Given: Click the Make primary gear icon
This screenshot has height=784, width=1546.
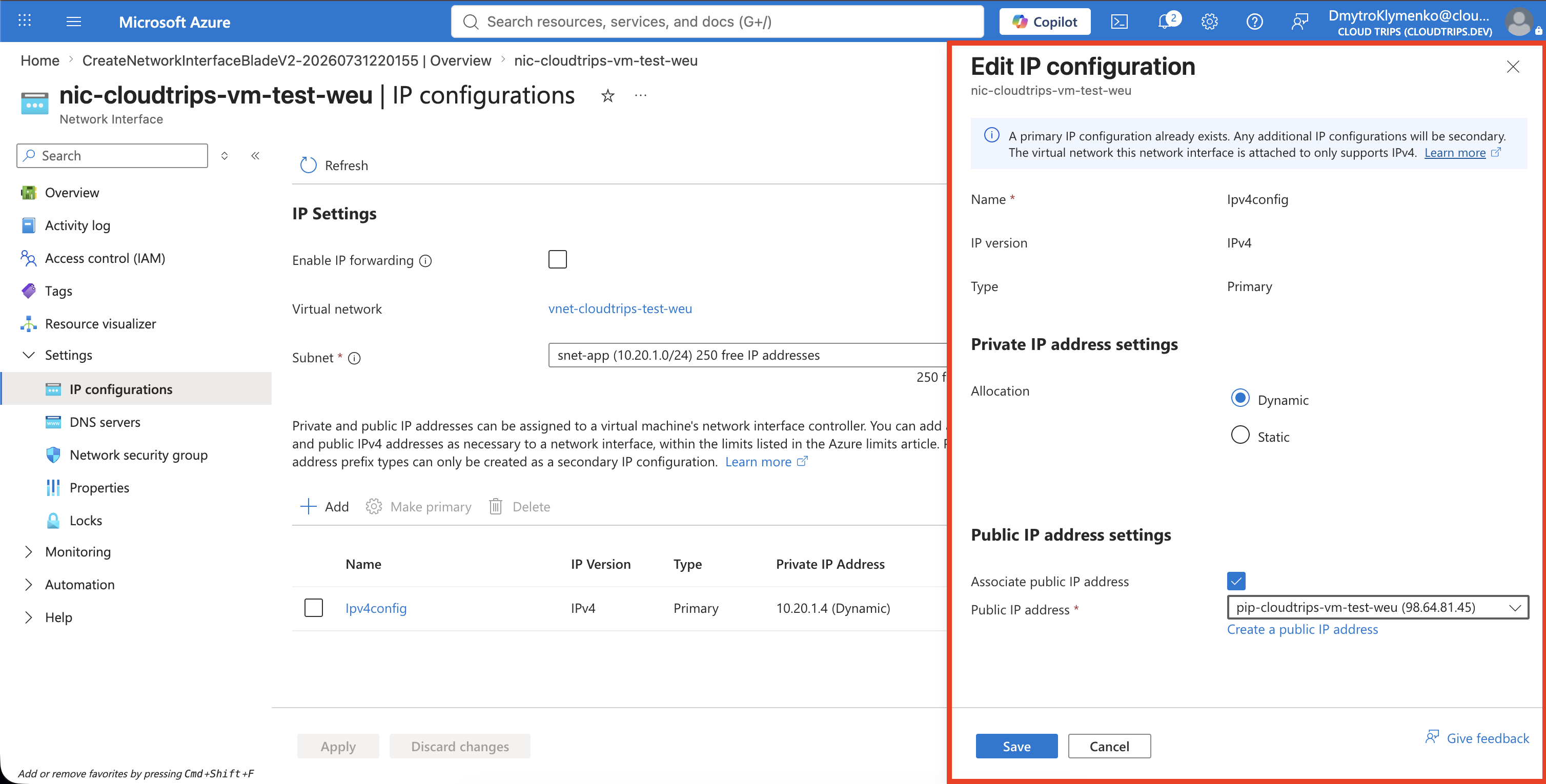Looking at the screenshot, I should click(x=373, y=506).
